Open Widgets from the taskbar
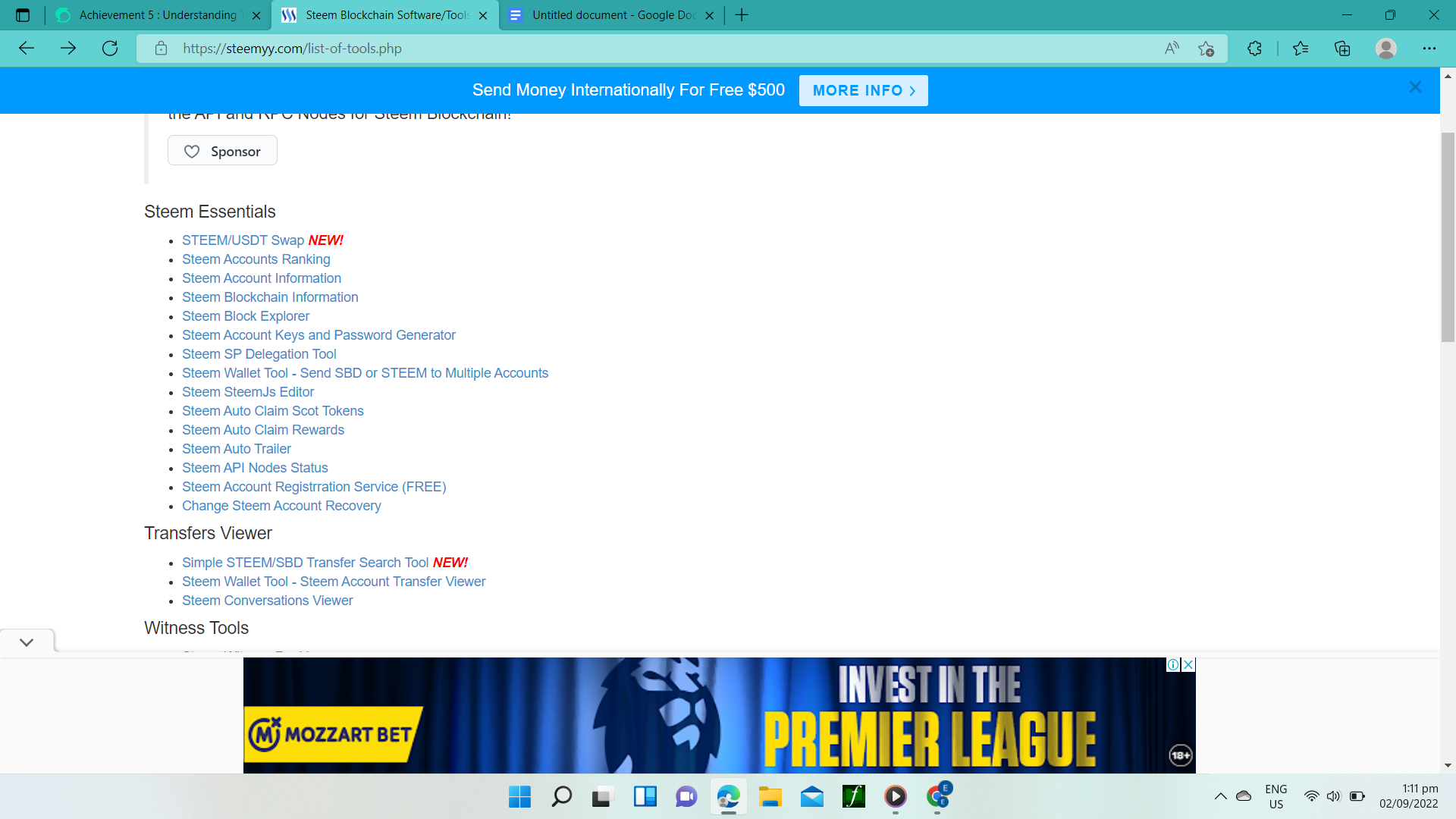Image resolution: width=1456 pixels, height=819 pixels. pyautogui.click(x=645, y=797)
